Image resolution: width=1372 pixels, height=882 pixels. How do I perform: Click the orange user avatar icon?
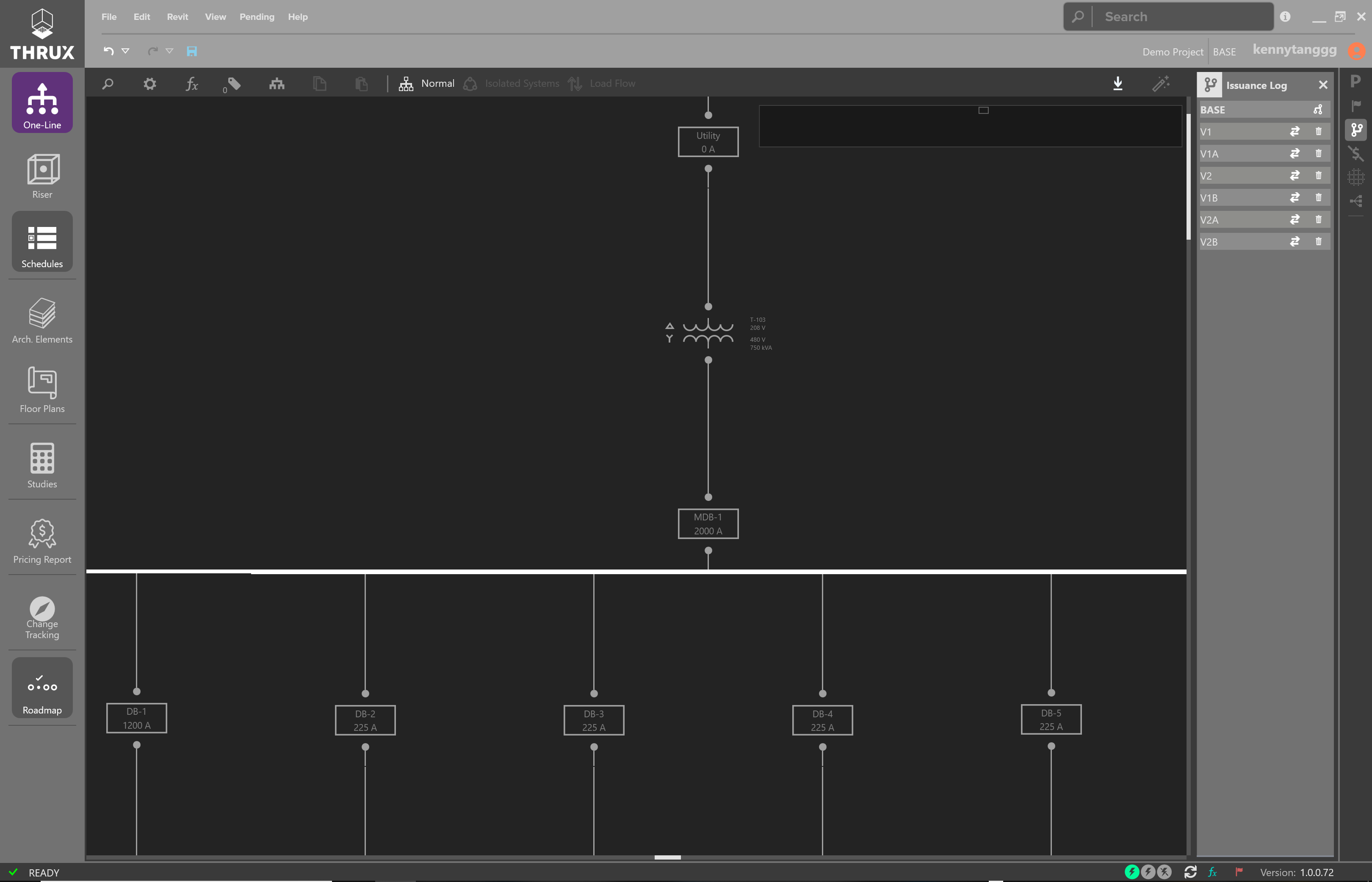click(x=1355, y=51)
